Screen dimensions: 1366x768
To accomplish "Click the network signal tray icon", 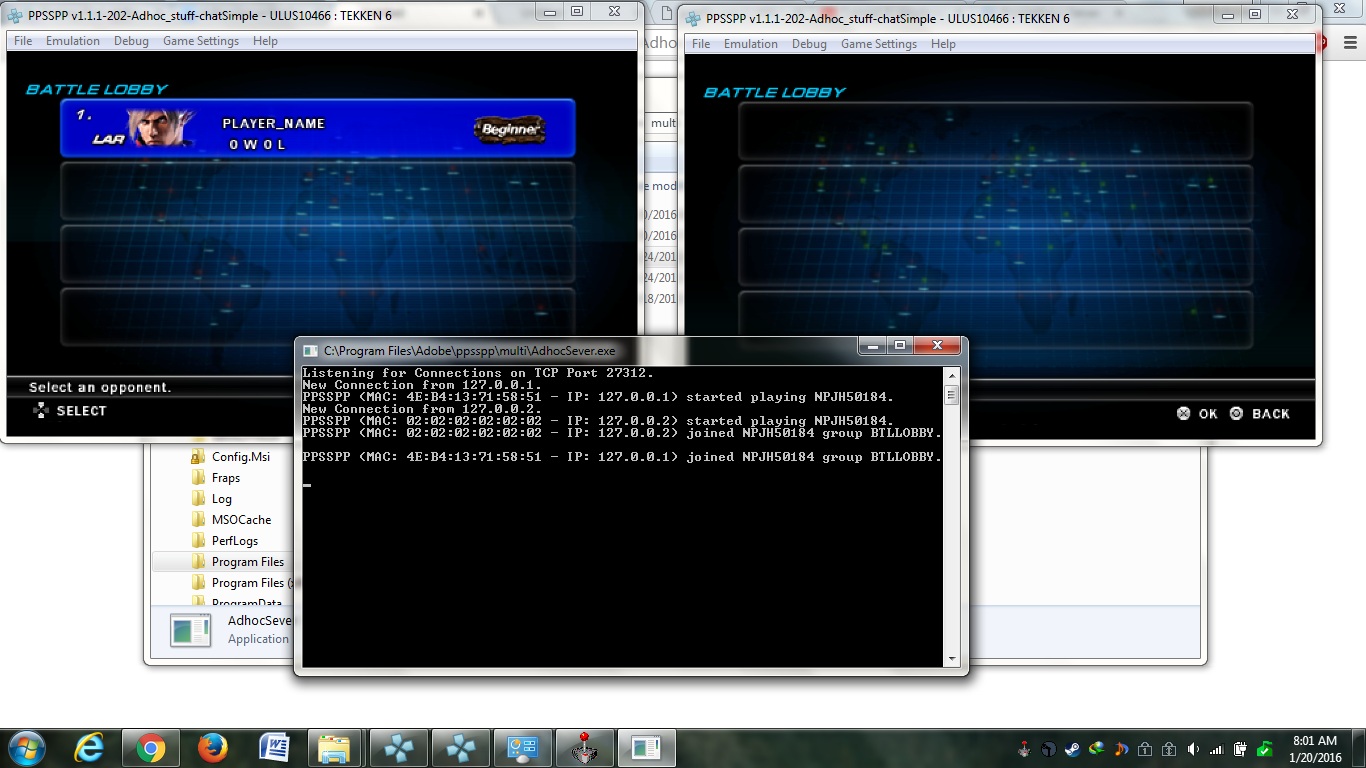I will (1217, 749).
